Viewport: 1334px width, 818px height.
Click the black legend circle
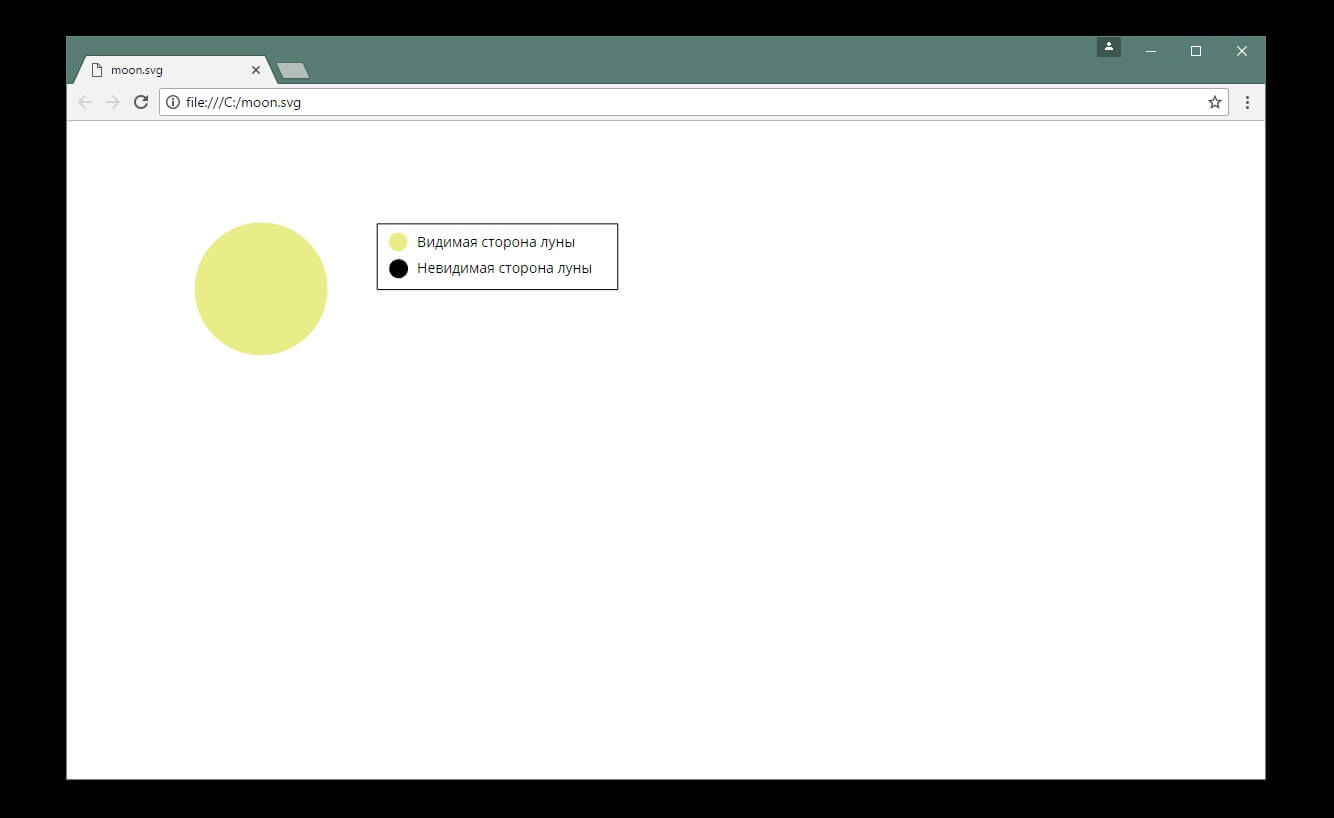click(398, 268)
